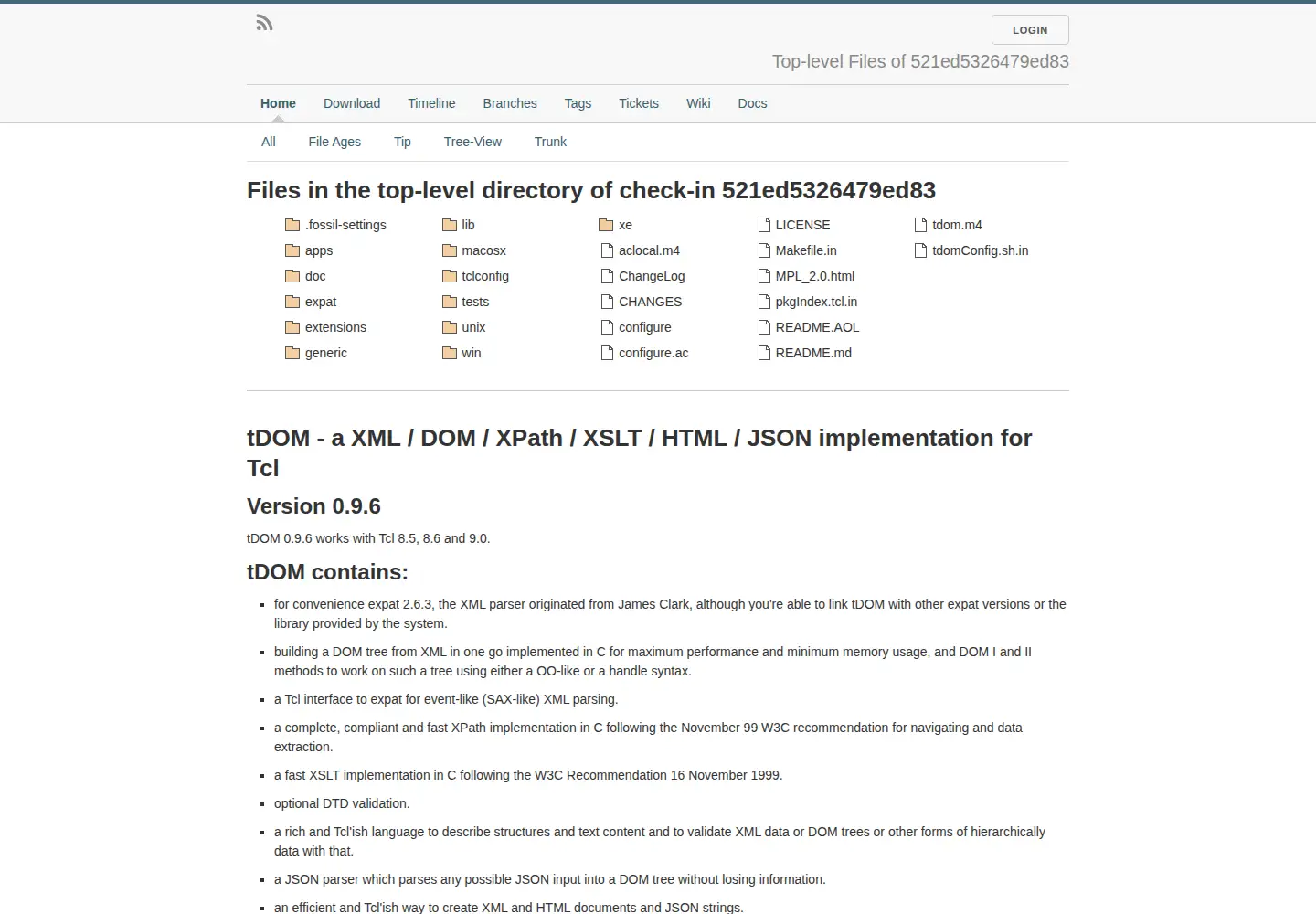Image resolution: width=1316 pixels, height=914 pixels.
Task: Open the Docs tab
Action: point(752,103)
